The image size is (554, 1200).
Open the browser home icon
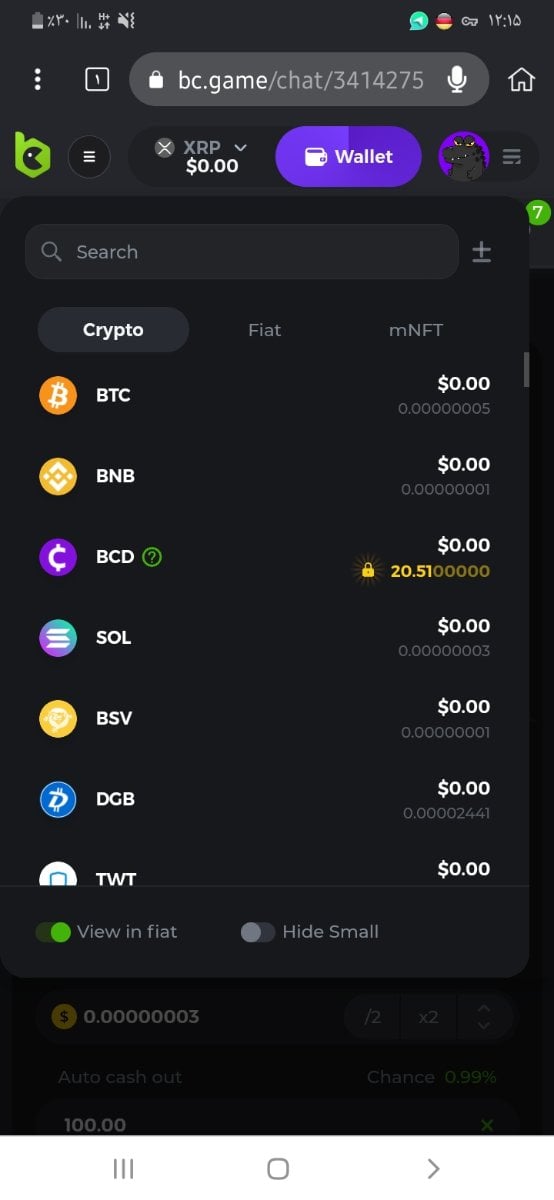(521, 80)
